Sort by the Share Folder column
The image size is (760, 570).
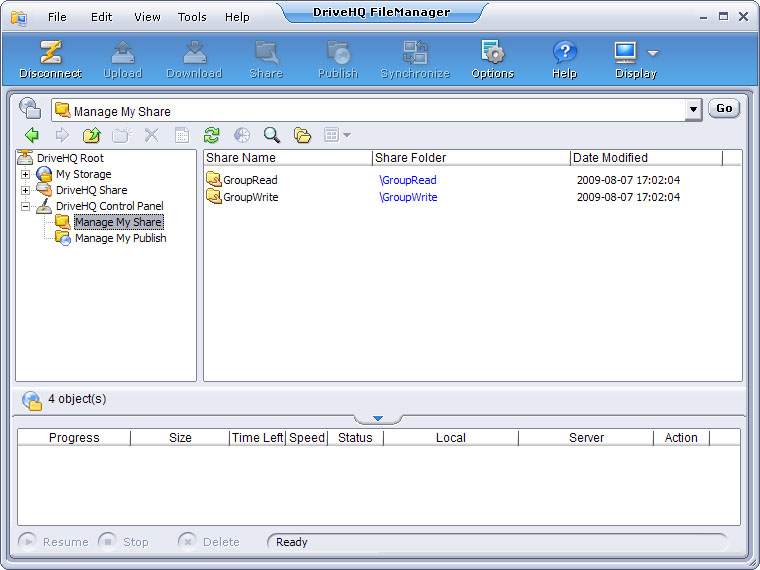tap(472, 158)
